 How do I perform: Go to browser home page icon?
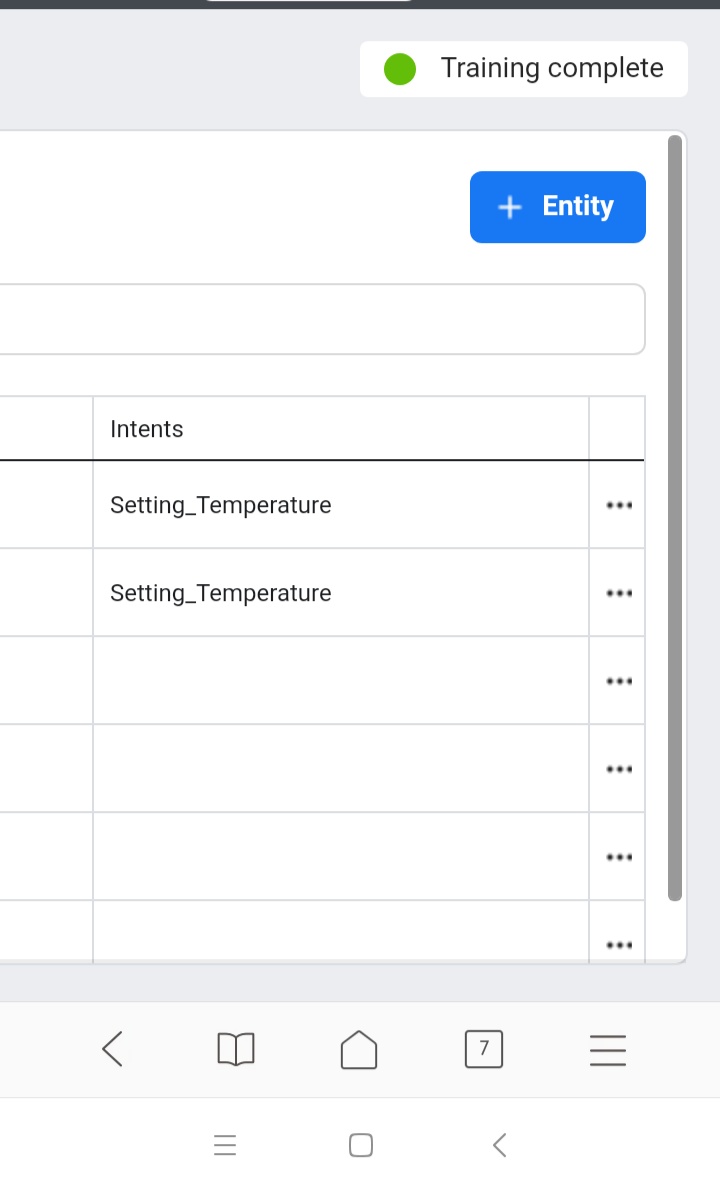(x=359, y=1049)
